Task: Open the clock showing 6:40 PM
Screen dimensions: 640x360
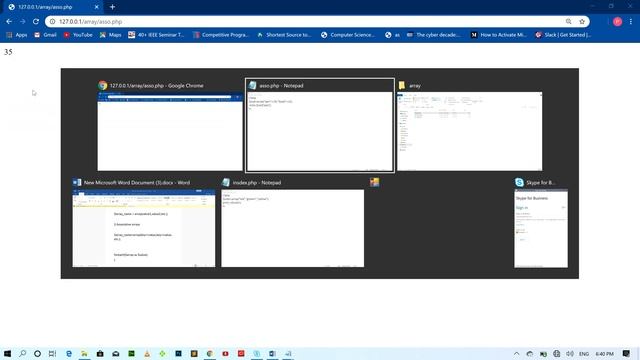Action: [604, 353]
